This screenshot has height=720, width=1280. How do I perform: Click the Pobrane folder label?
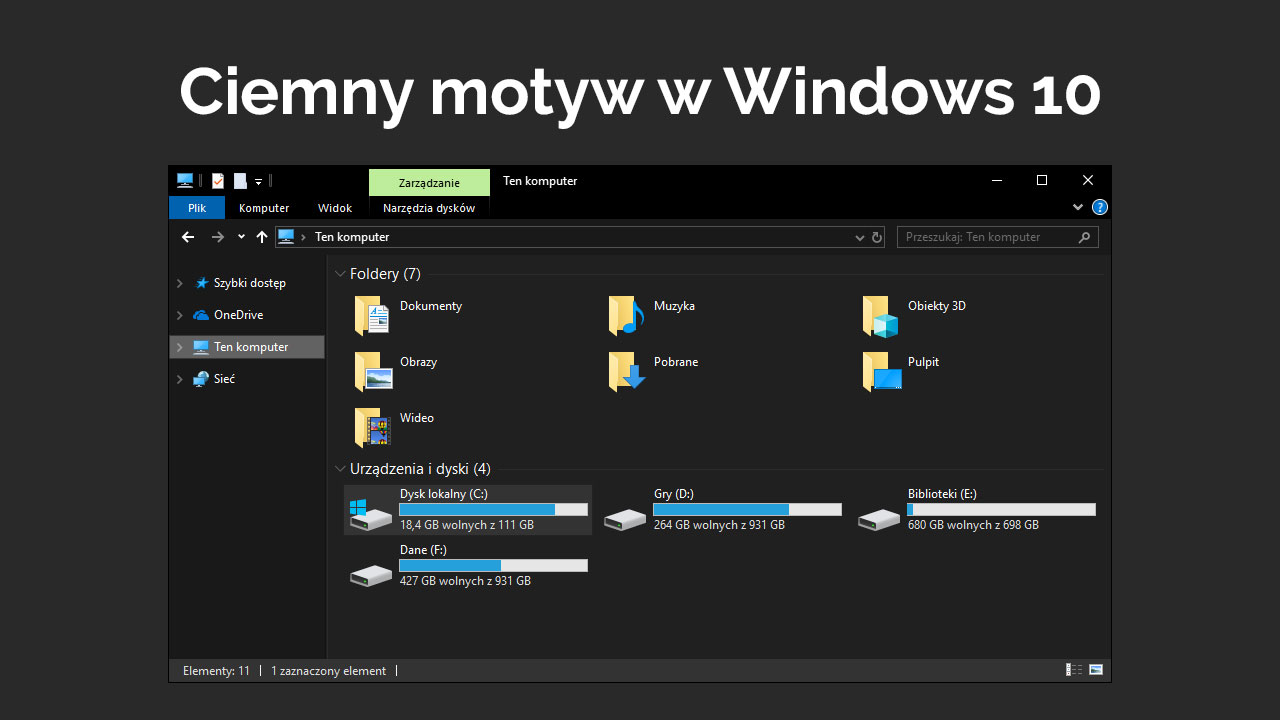click(x=676, y=362)
